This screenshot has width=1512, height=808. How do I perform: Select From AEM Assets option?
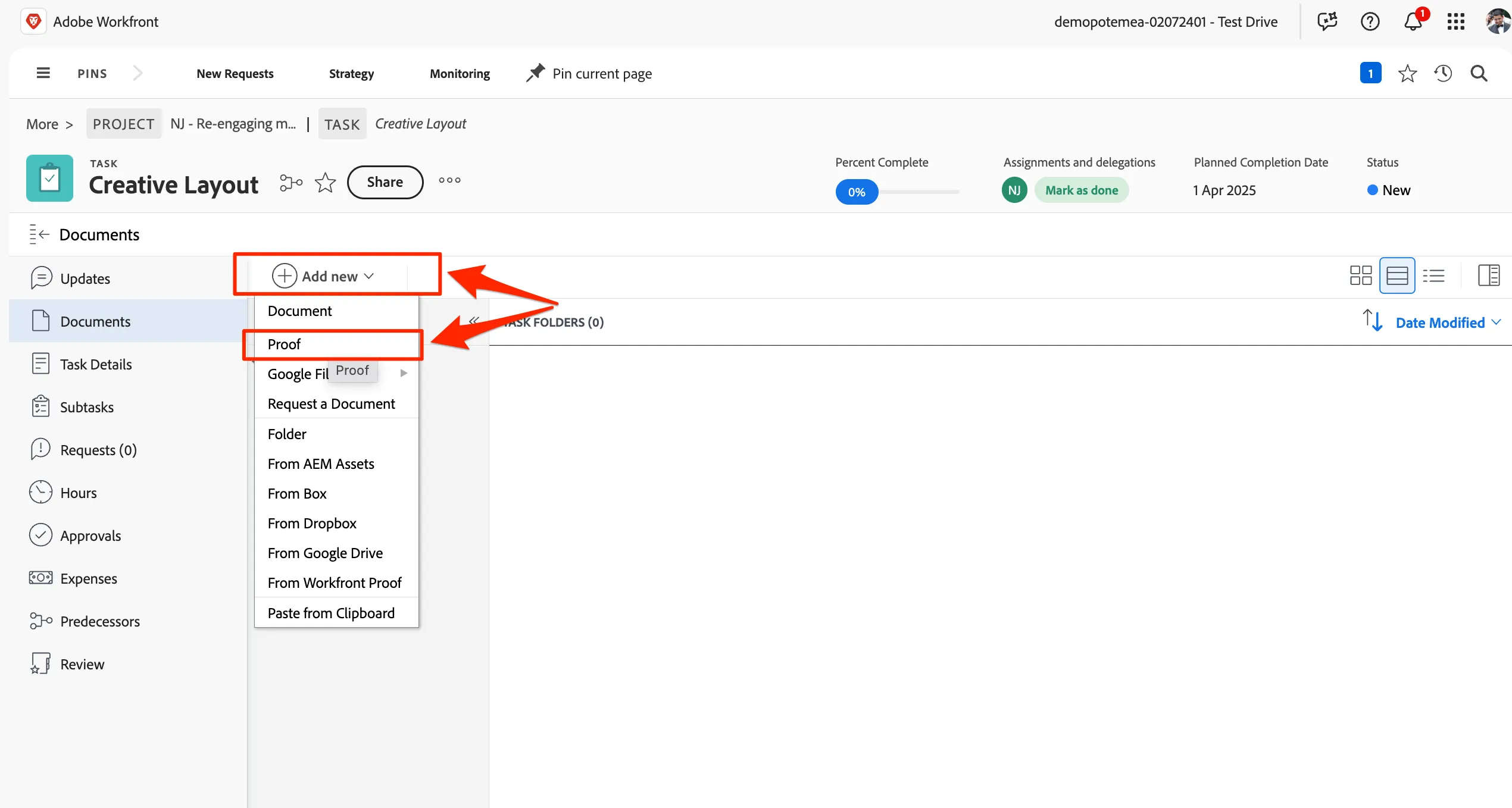pos(337,464)
